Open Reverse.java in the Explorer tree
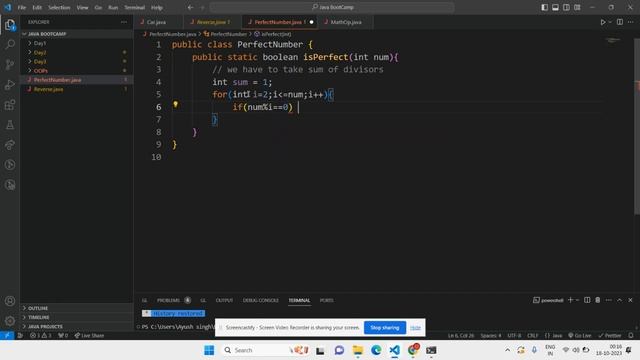The height and width of the screenshot is (360, 640). (x=76, y=89)
